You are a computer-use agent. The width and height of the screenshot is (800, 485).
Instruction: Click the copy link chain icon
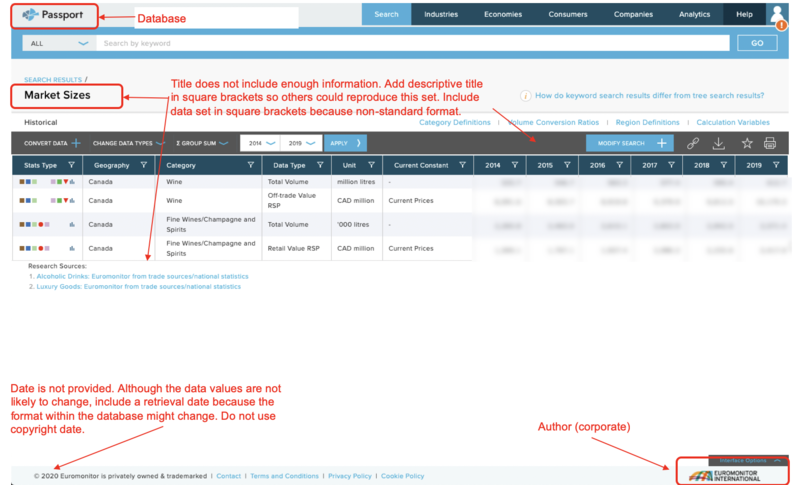click(692, 143)
